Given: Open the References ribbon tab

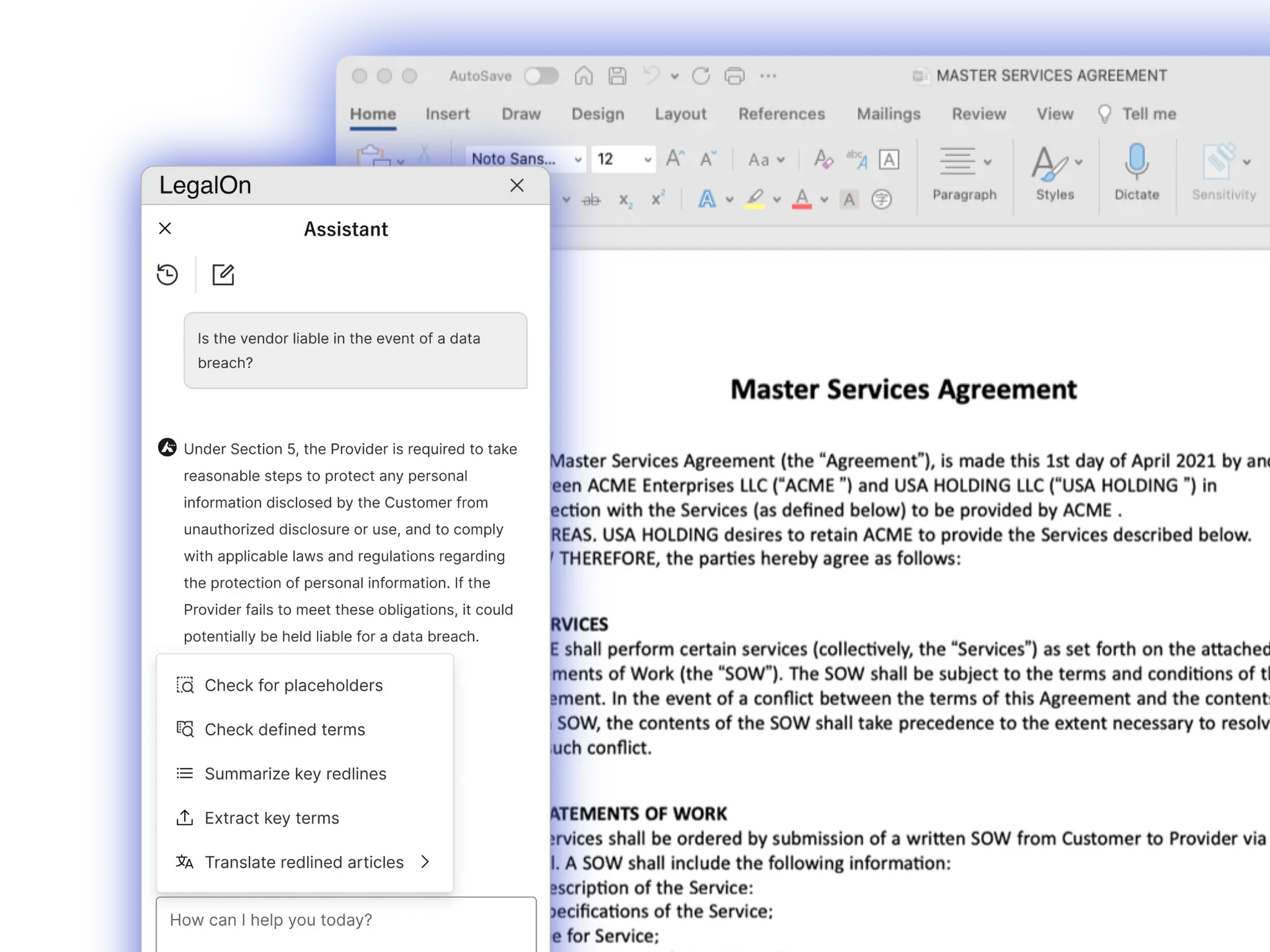Looking at the screenshot, I should point(781,114).
